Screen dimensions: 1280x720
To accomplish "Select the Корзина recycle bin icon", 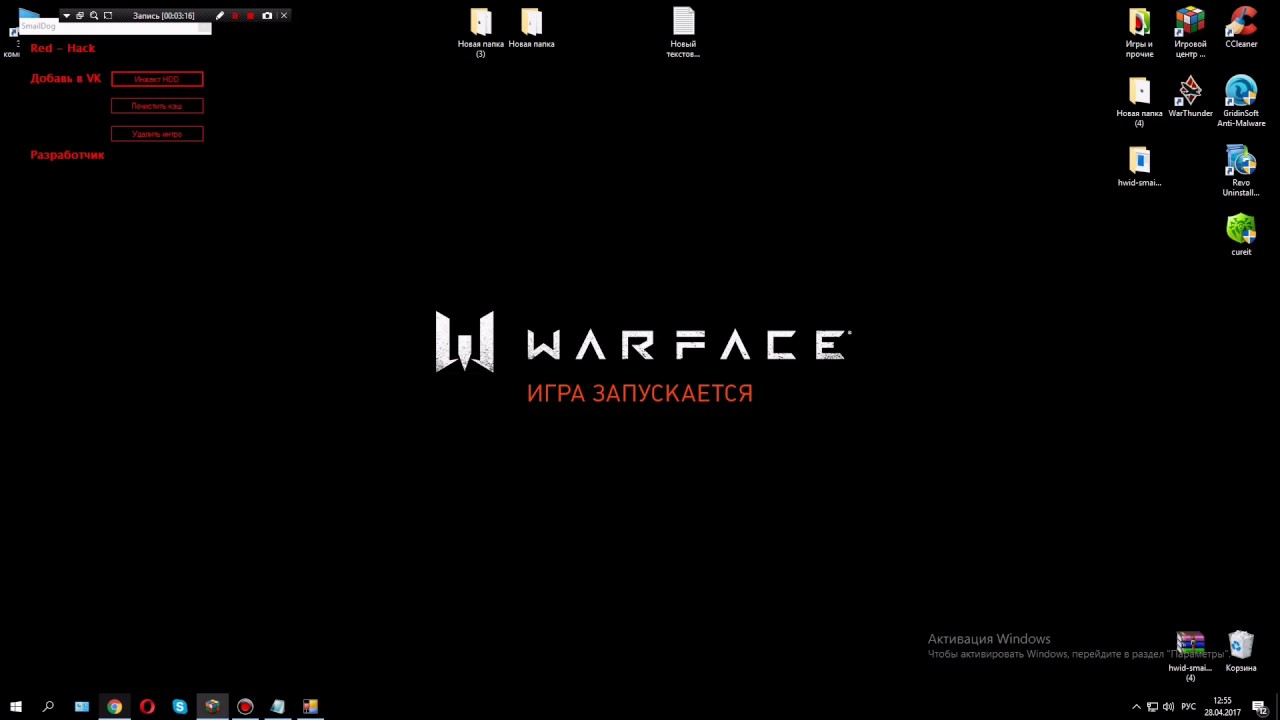I will pyautogui.click(x=1241, y=651).
